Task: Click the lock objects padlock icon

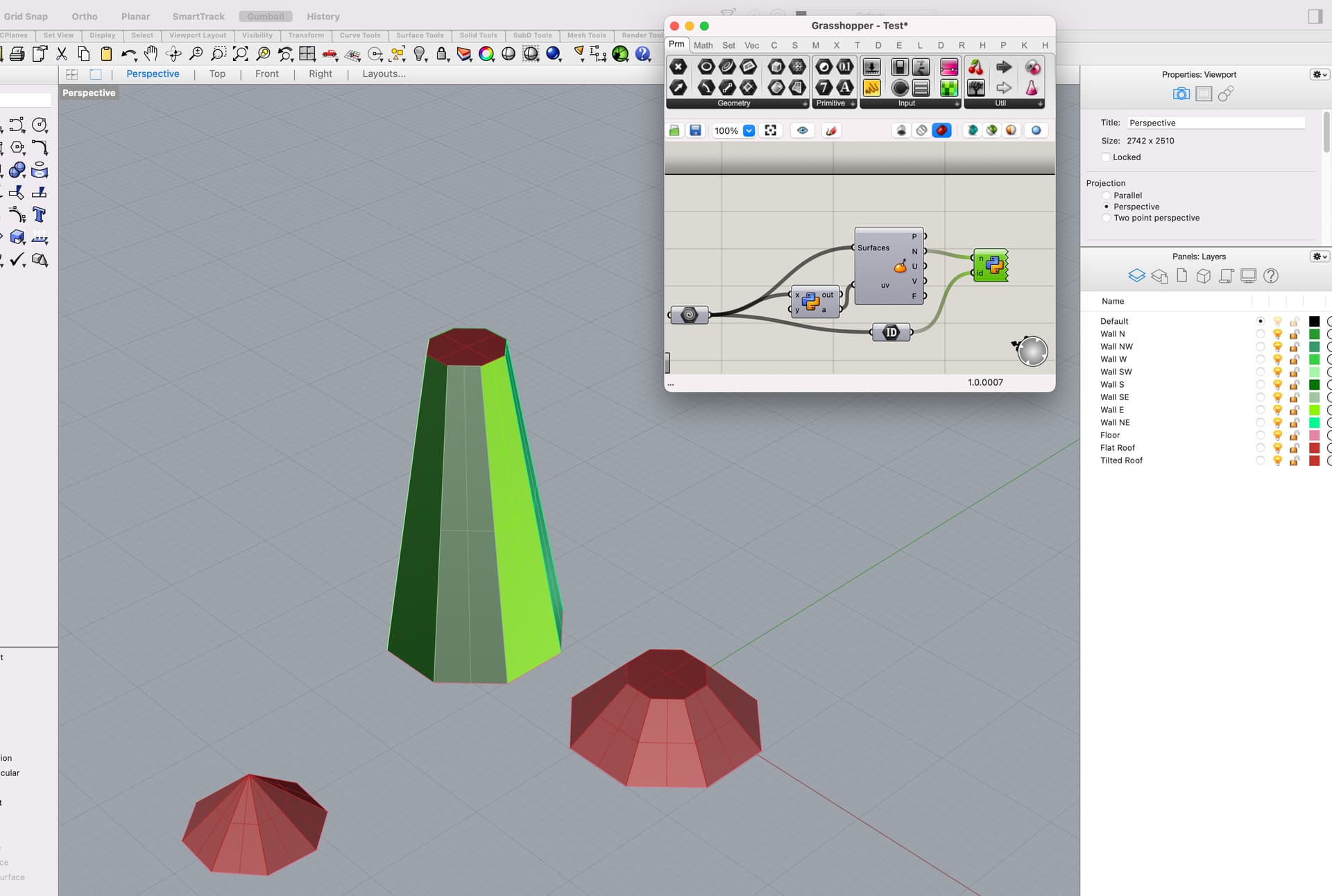Action: tap(442, 54)
